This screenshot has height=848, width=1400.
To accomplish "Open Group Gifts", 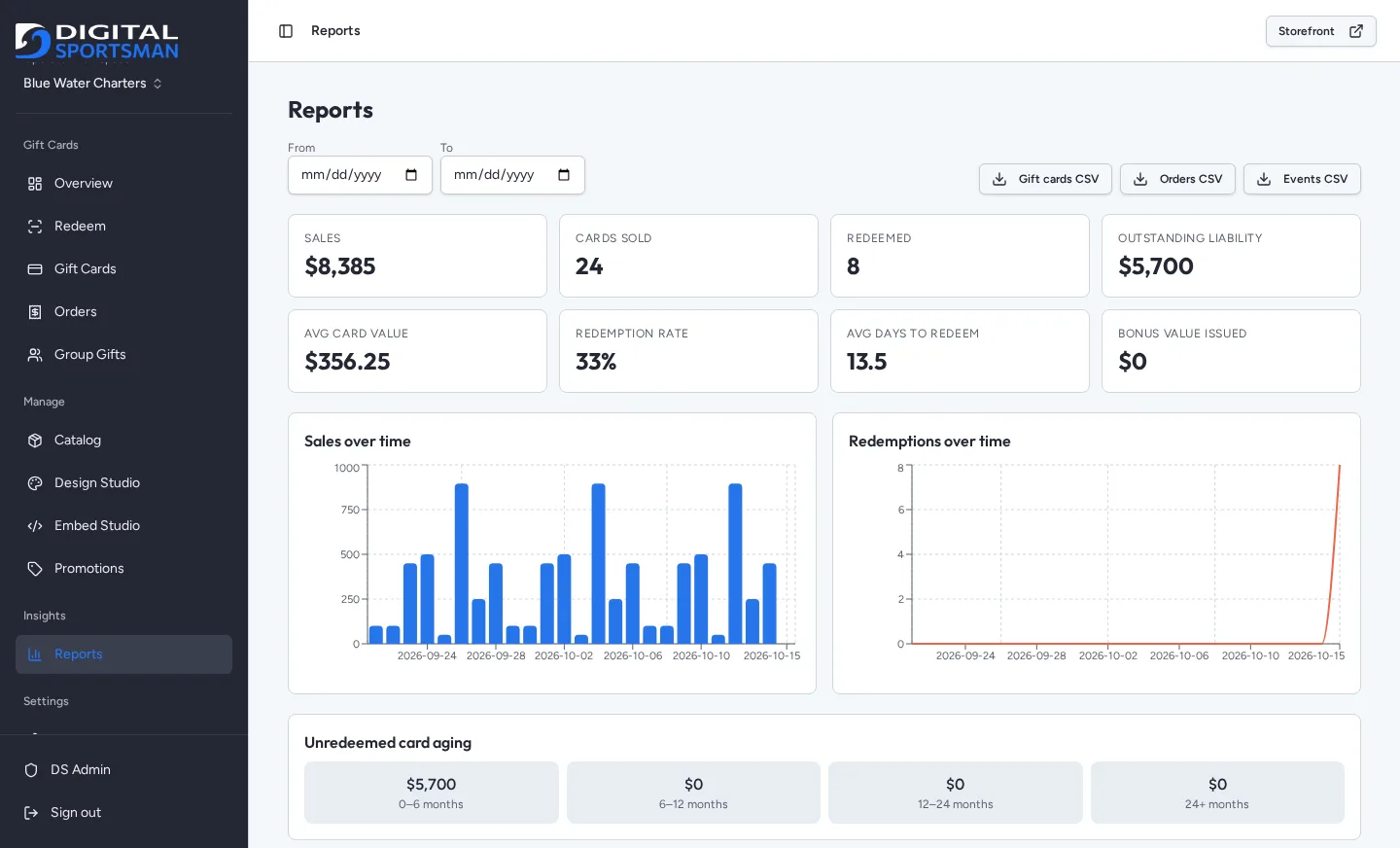I will (x=123, y=355).
